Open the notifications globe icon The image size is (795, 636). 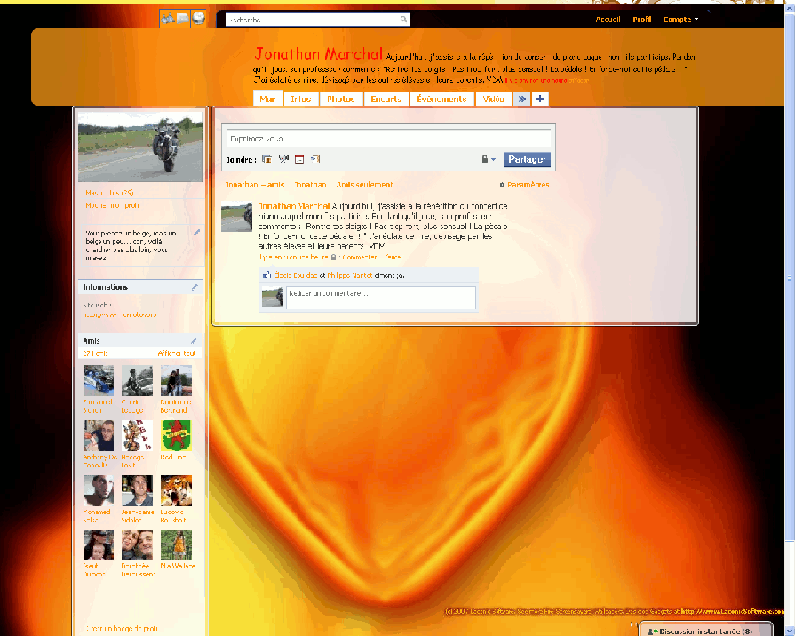click(x=199, y=19)
